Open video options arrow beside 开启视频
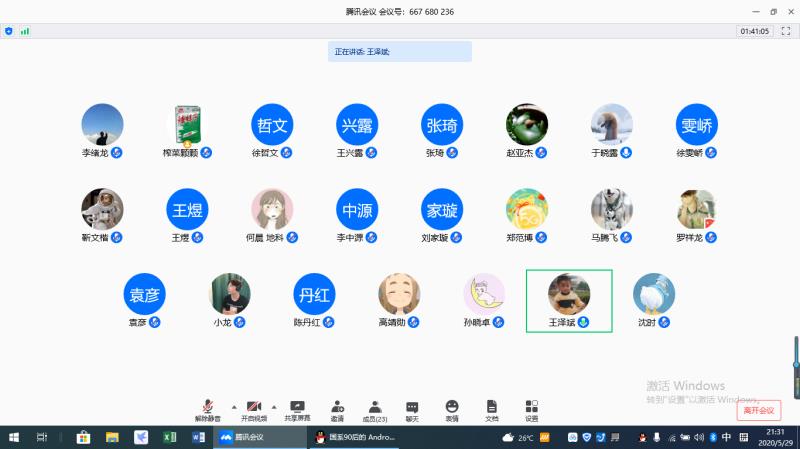 point(274,406)
